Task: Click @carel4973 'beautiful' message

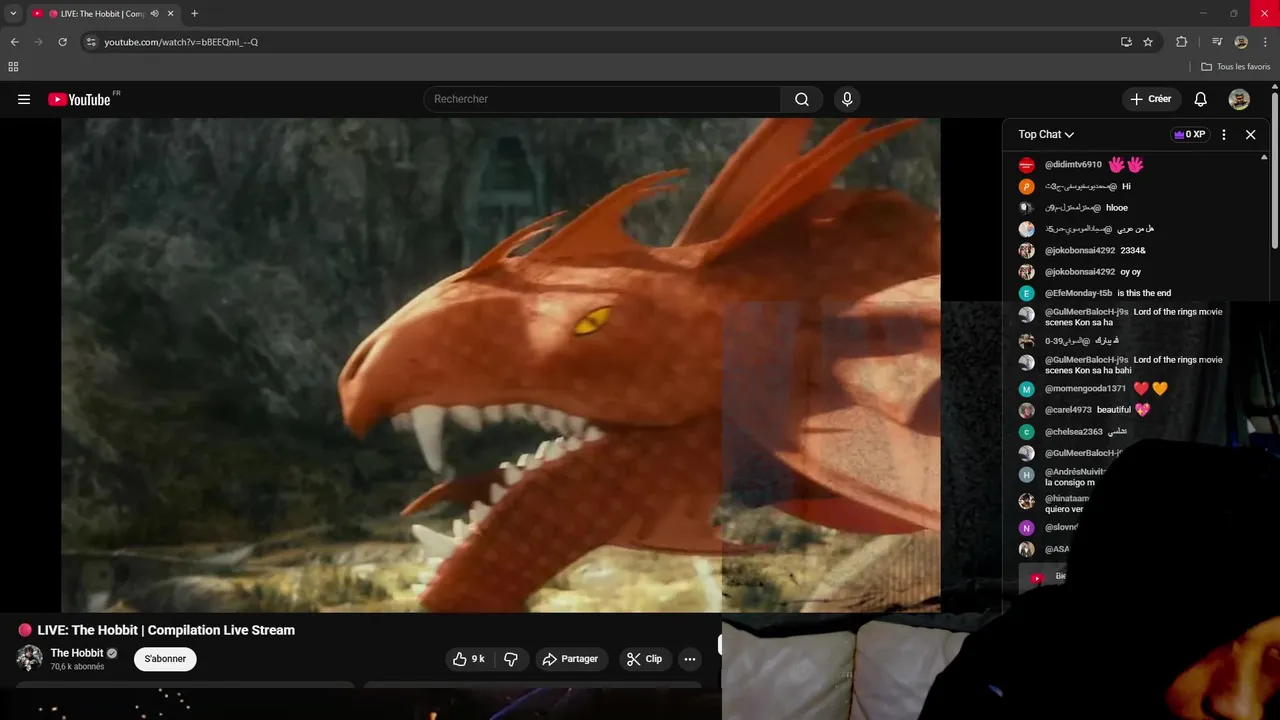Action: click(1114, 410)
